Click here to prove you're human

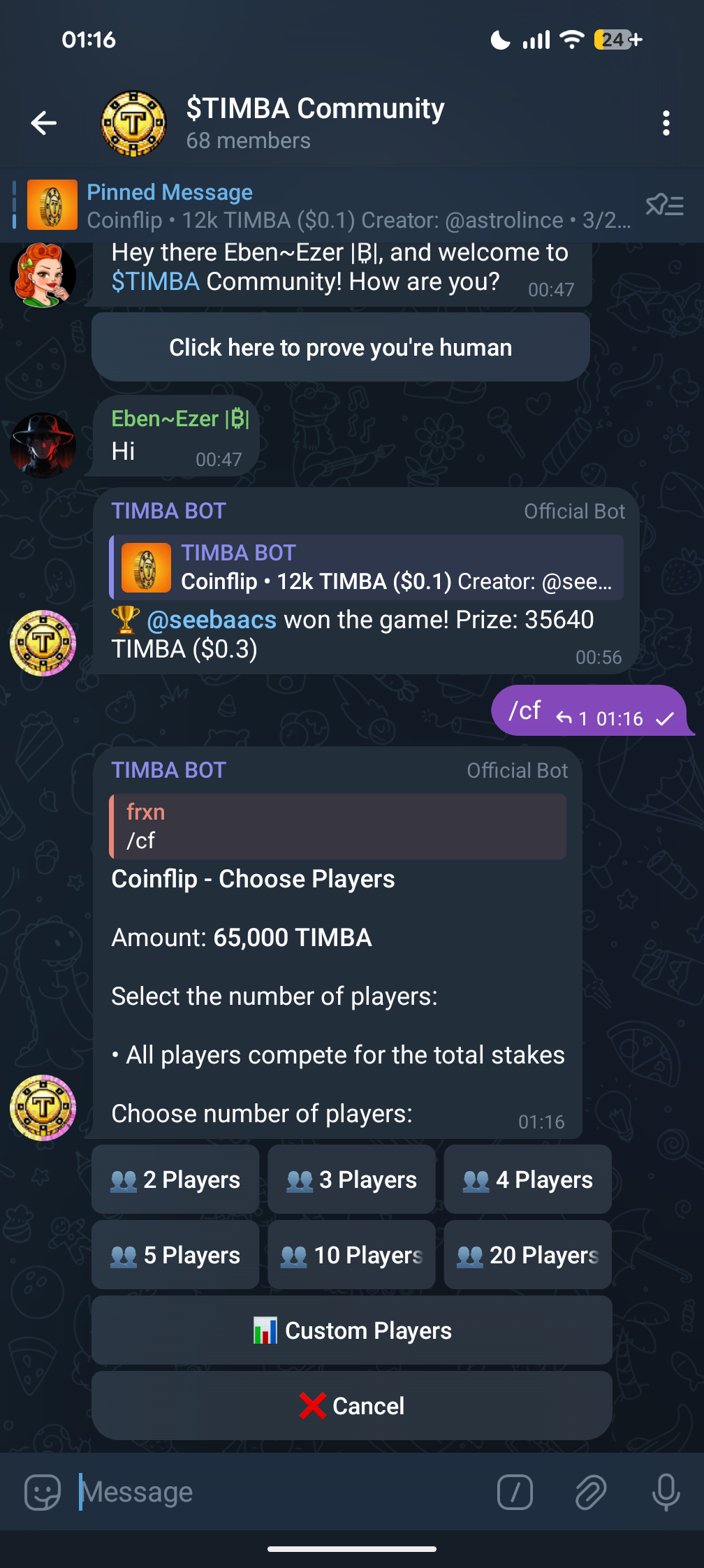[340, 347]
